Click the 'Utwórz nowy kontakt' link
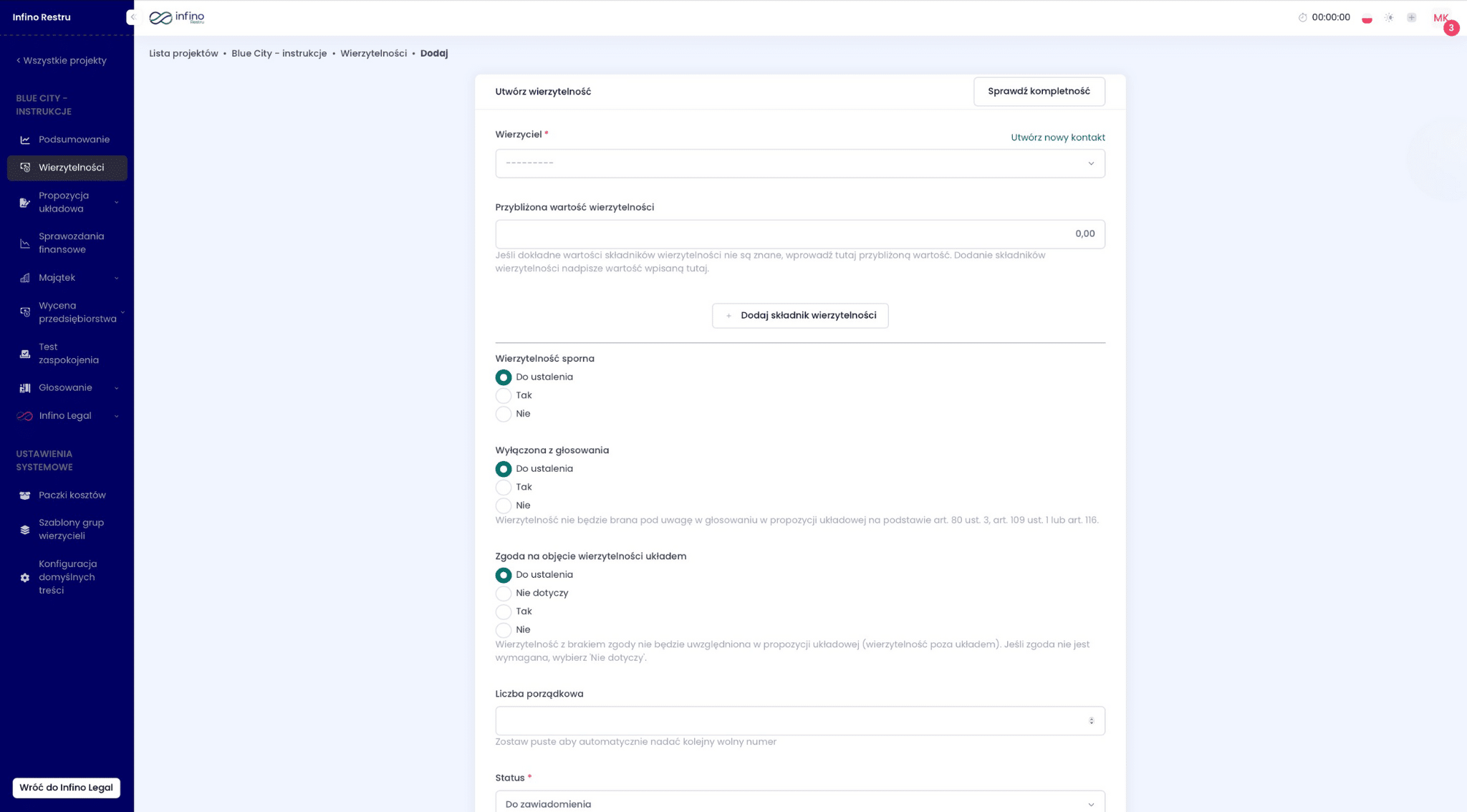 click(x=1057, y=137)
